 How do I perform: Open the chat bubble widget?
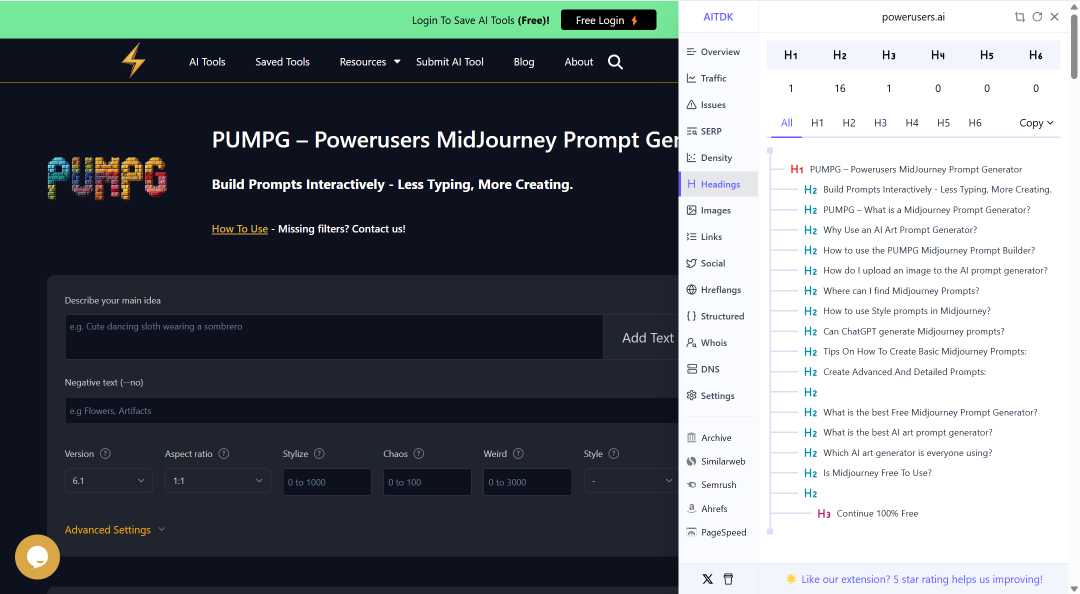click(37, 557)
